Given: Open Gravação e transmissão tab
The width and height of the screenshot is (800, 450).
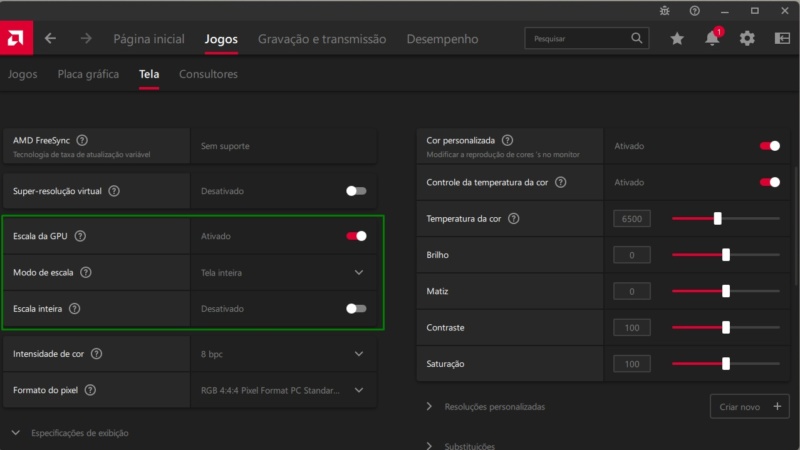Looking at the screenshot, I should [322, 39].
